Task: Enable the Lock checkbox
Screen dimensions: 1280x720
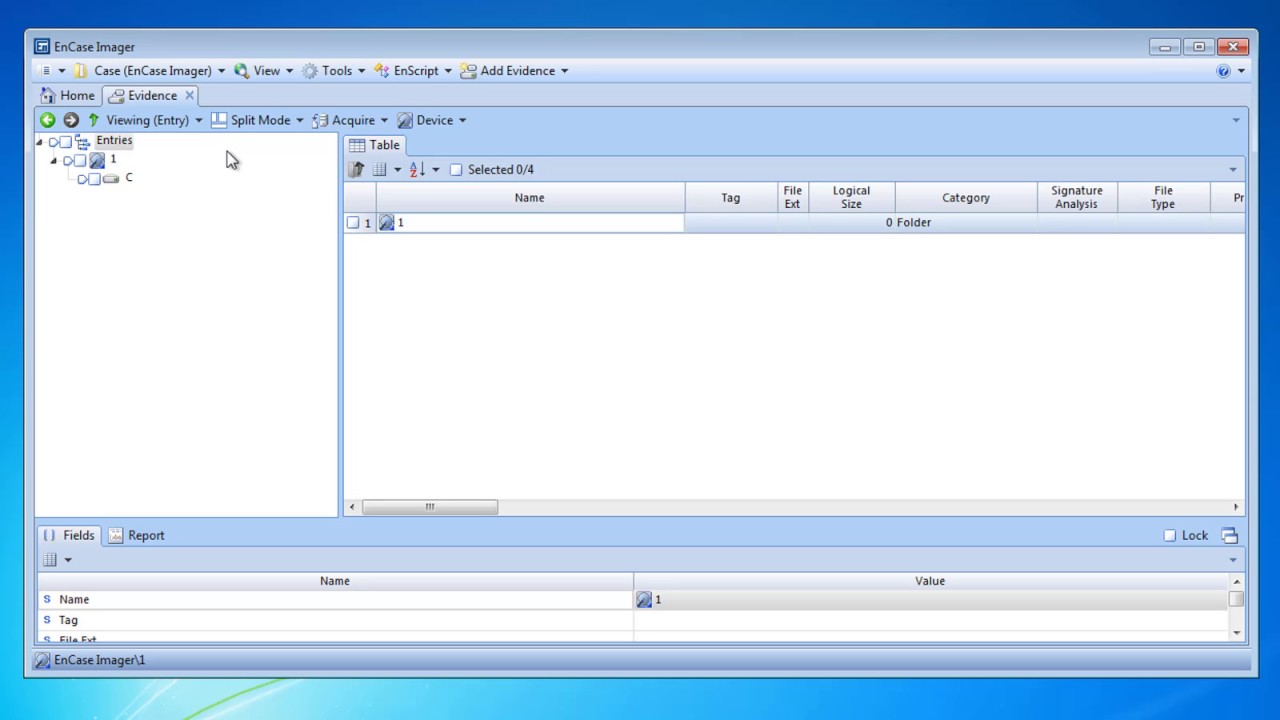Action: click(x=1170, y=536)
